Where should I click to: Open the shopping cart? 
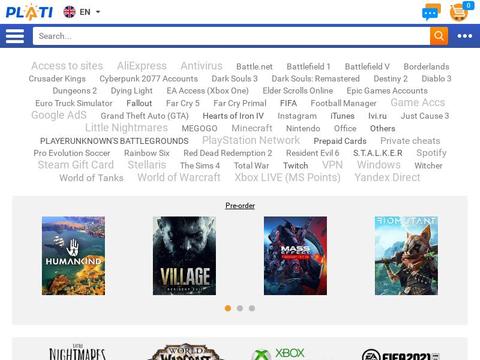tap(461, 12)
